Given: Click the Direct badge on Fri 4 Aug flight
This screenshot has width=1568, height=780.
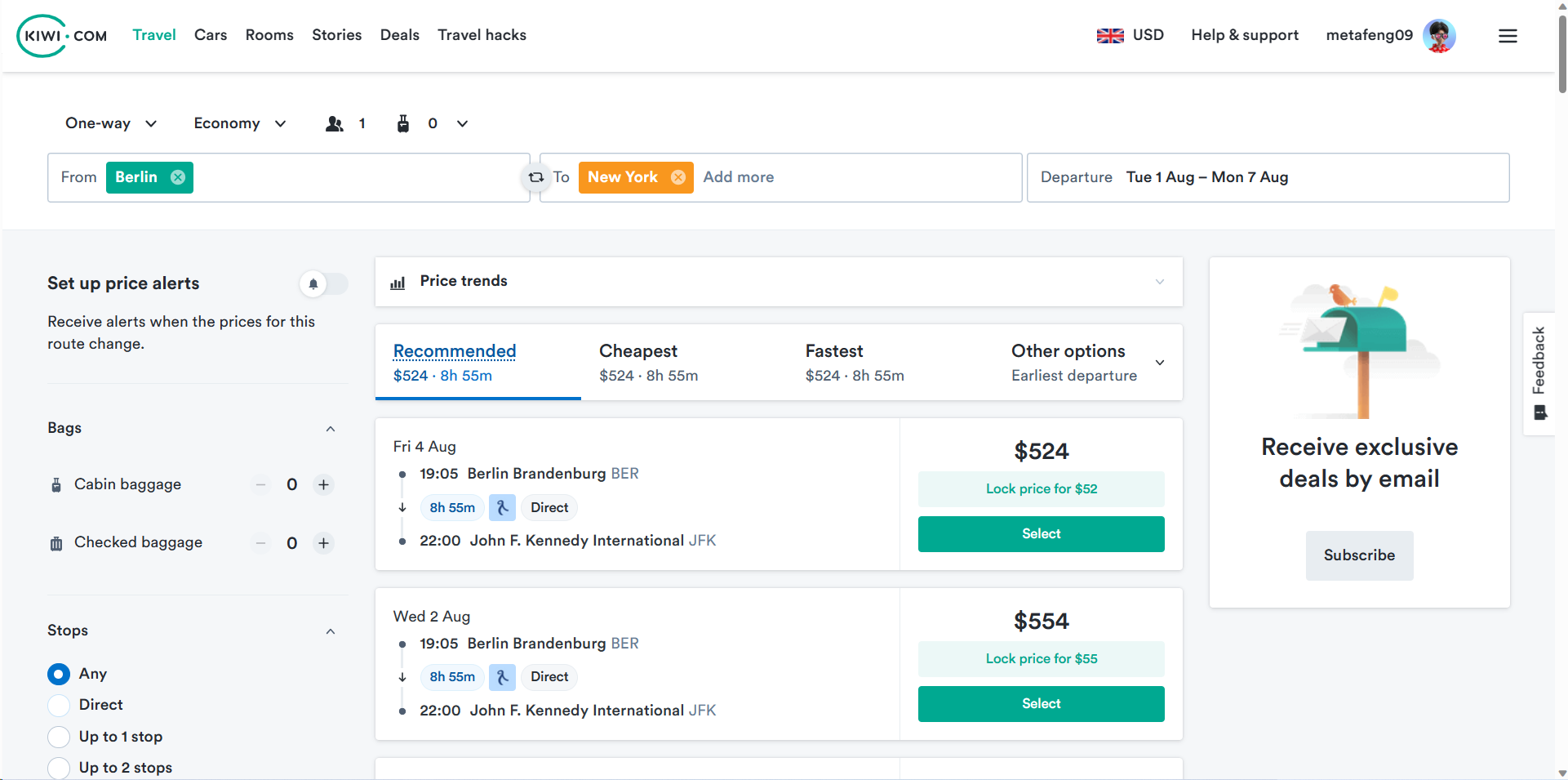Looking at the screenshot, I should (549, 507).
